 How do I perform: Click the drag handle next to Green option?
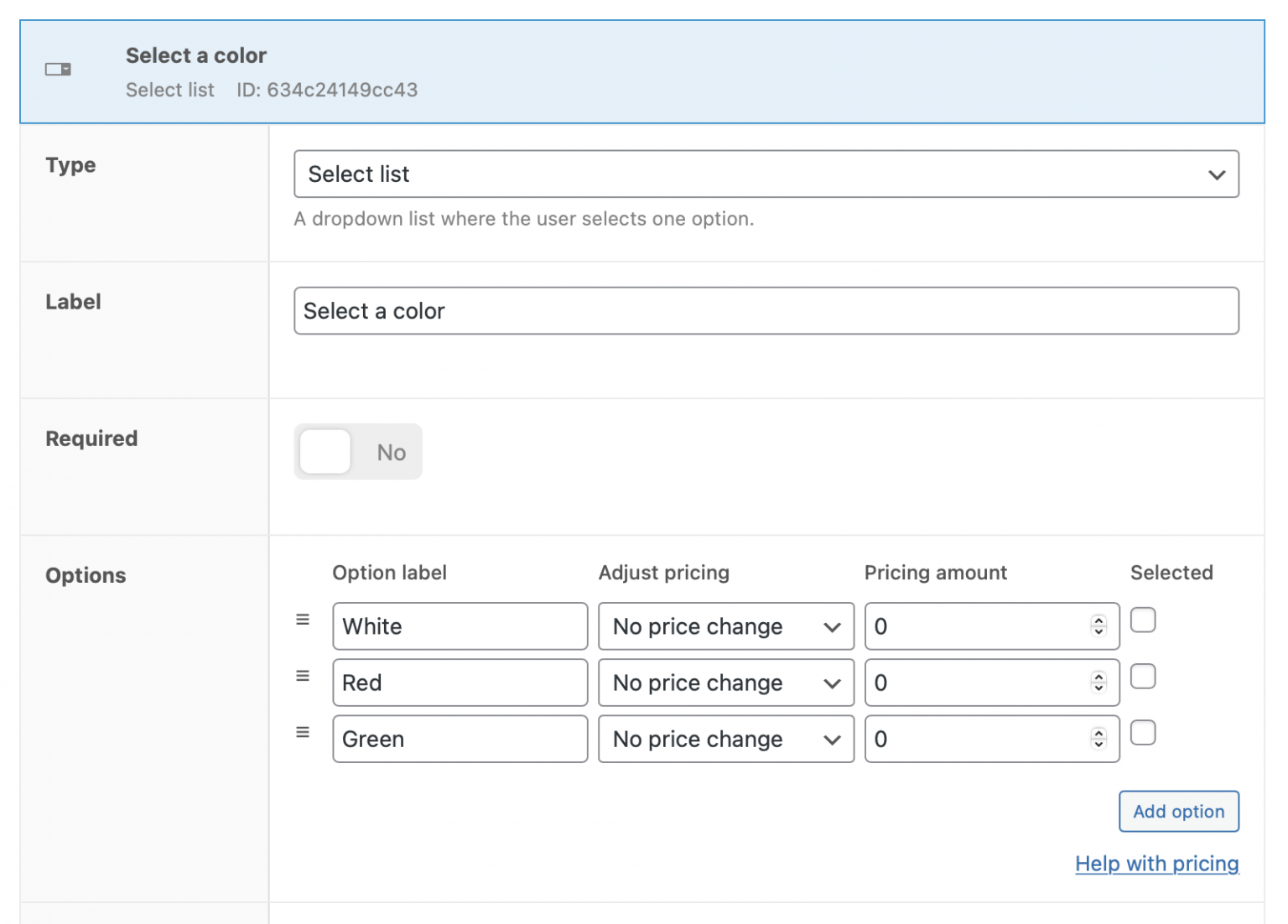coord(303,732)
